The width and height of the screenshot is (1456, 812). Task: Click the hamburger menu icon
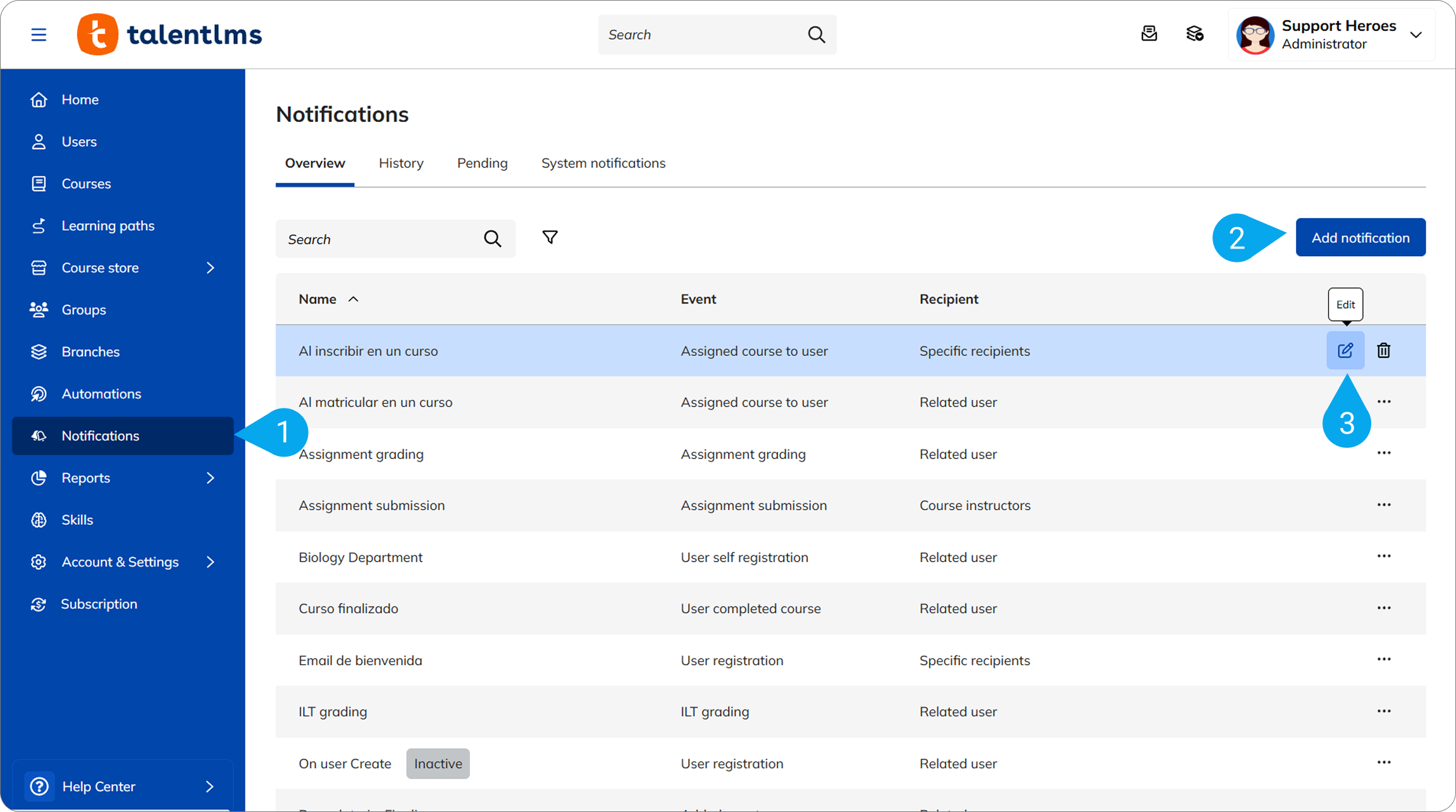click(x=39, y=35)
